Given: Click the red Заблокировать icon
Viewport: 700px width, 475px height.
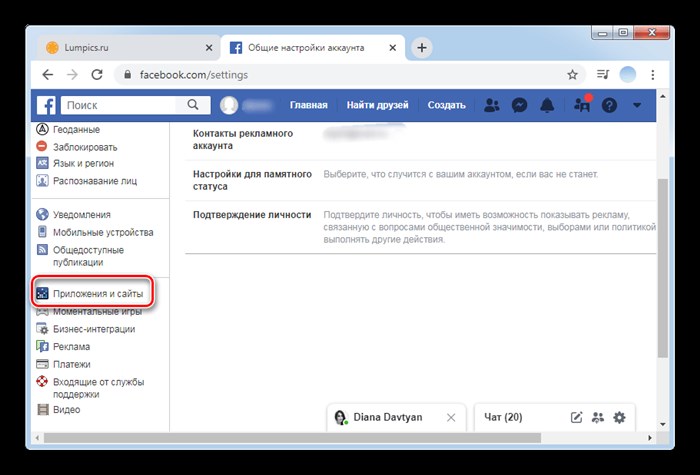Looking at the screenshot, I should [x=42, y=146].
